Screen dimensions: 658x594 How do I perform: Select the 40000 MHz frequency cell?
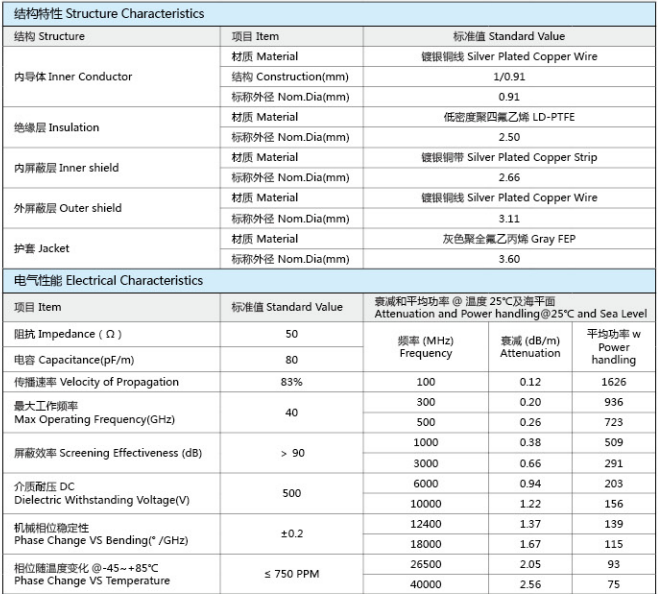pos(426,584)
